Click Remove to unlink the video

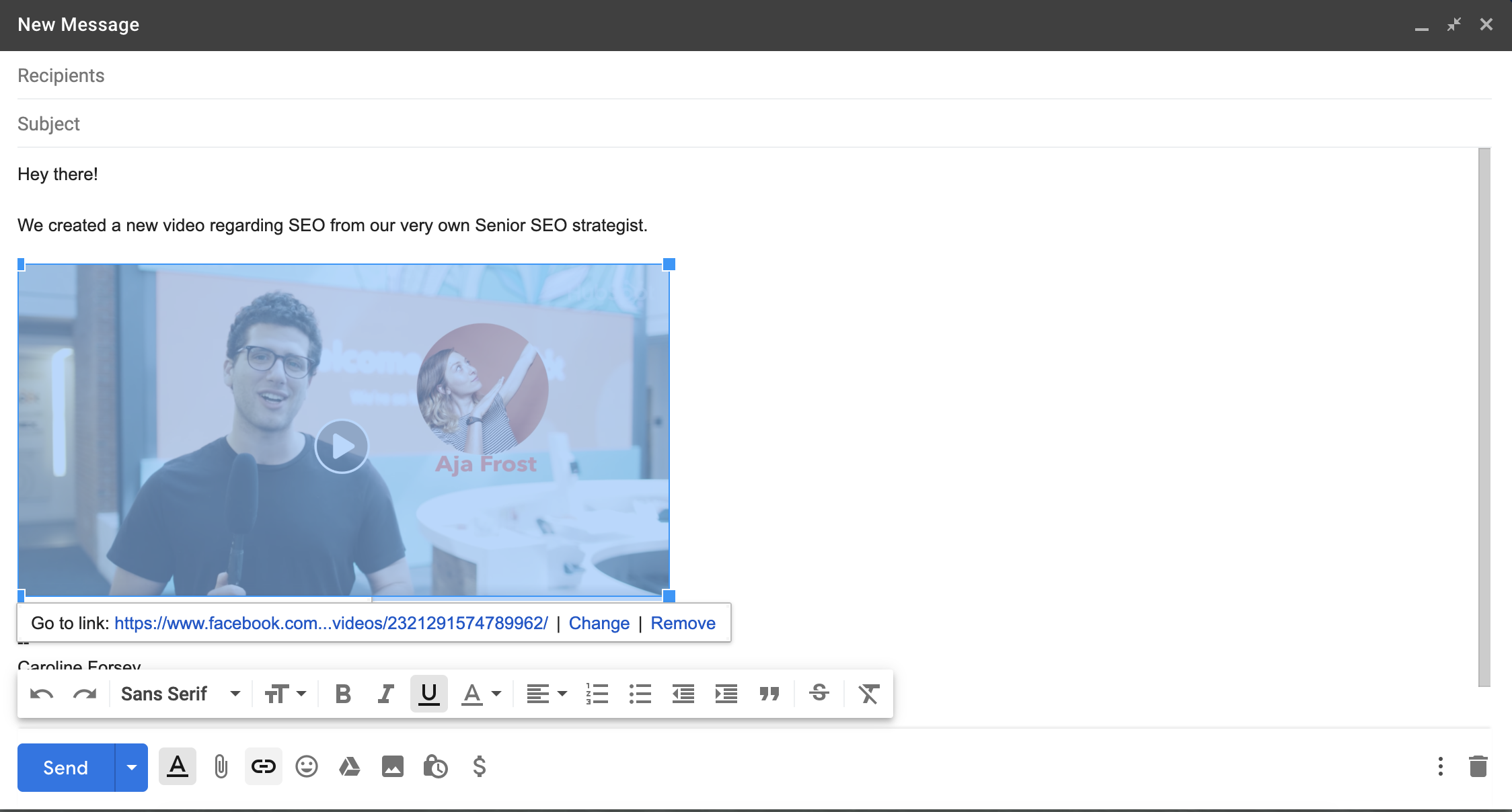tap(683, 623)
